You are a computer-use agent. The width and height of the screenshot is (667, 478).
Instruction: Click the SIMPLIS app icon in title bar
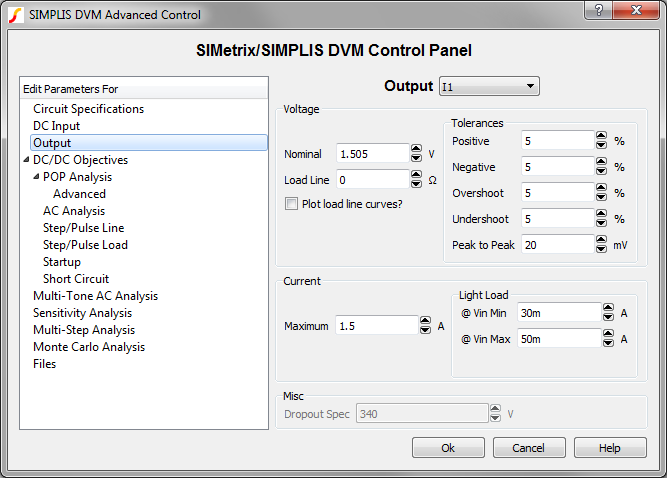click(x=14, y=15)
